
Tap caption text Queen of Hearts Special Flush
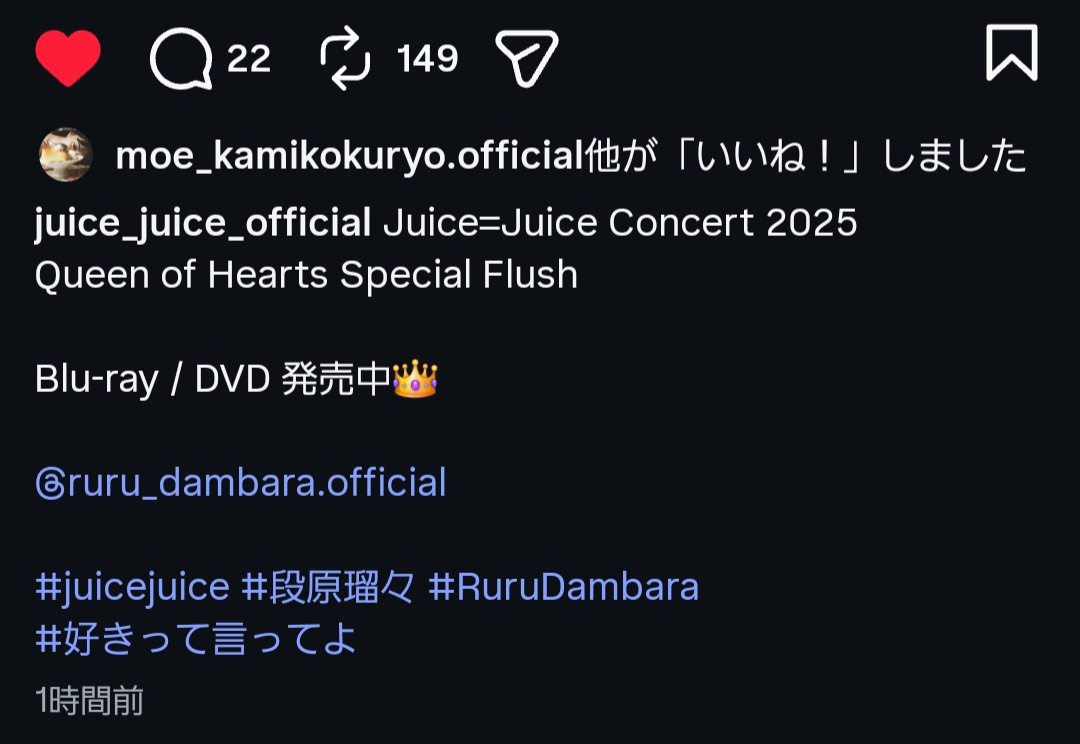[x=307, y=275]
